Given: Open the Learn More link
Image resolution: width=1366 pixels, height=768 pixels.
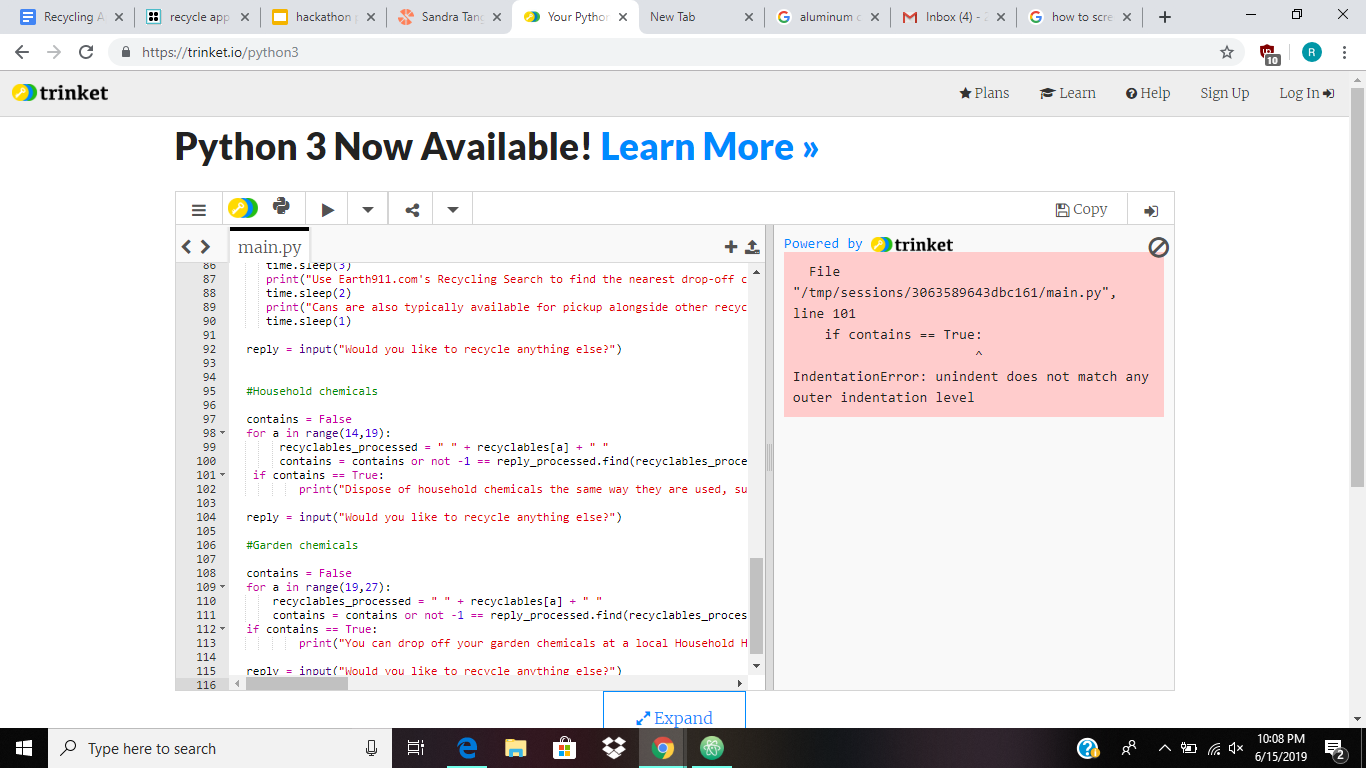Looking at the screenshot, I should tap(709, 147).
